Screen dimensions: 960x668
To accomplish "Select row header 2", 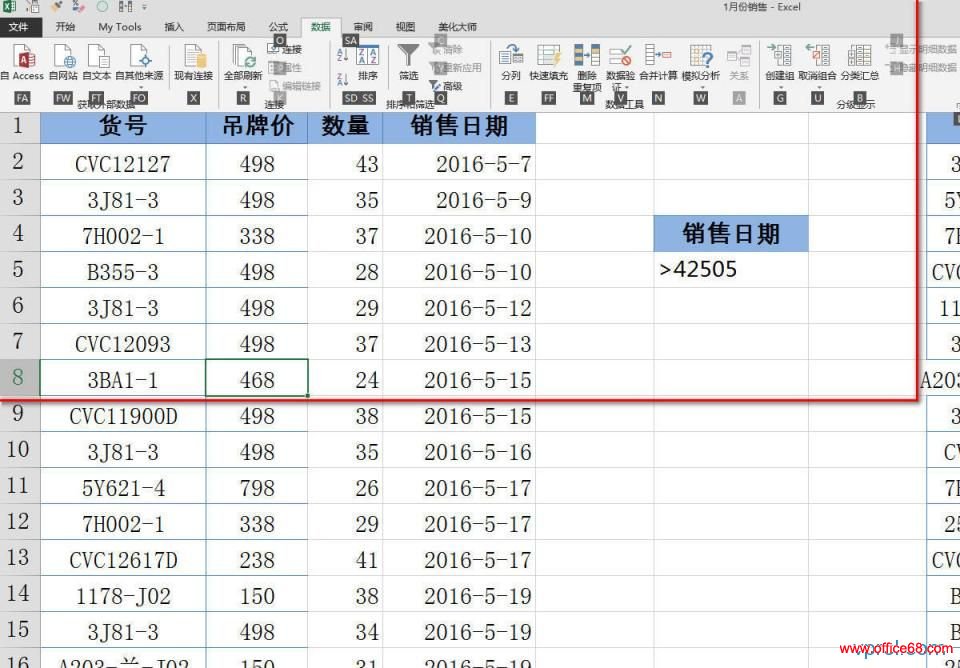I will coord(17,162).
